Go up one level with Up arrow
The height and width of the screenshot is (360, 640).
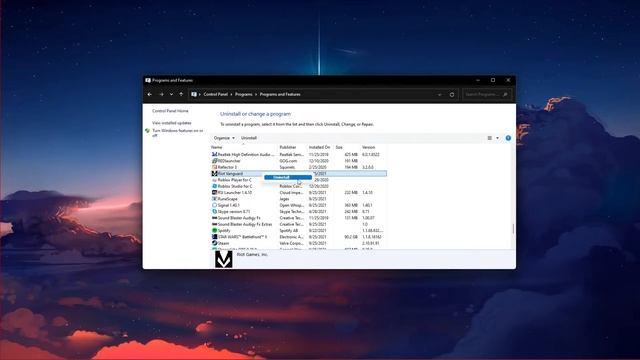click(x=181, y=94)
